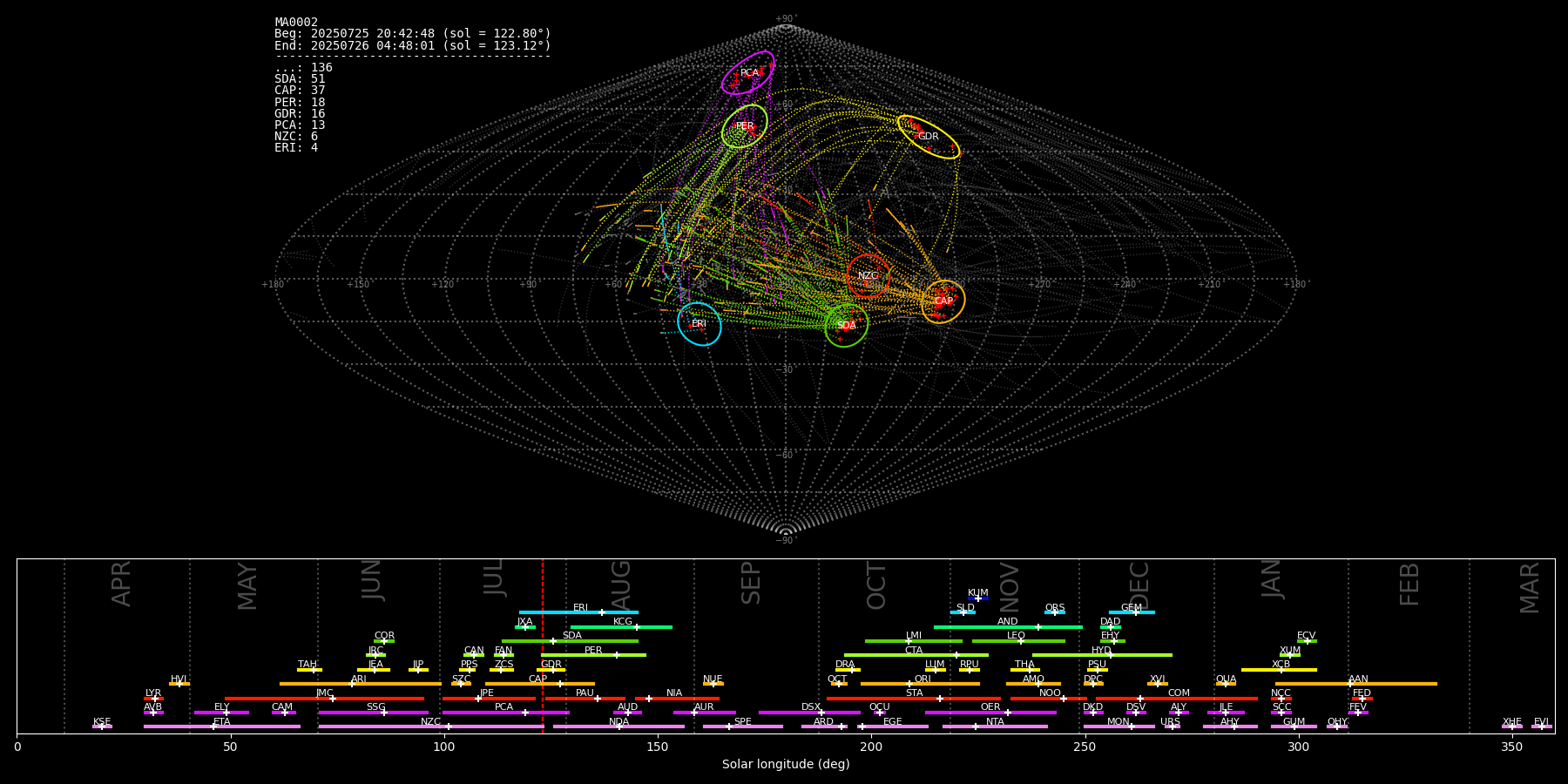Viewport: 1568px width, 784px height.
Task: Click the LMI shower bar in timeline
Action: pyautogui.click(x=914, y=641)
